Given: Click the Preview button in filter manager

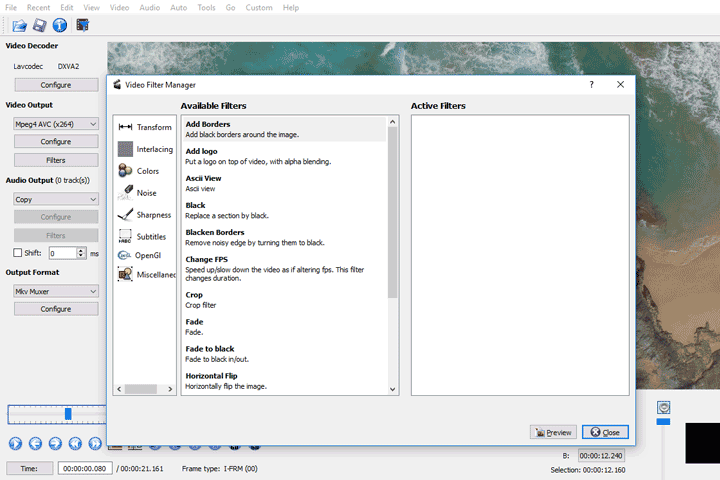Looking at the screenshot, I should (553, 432).
